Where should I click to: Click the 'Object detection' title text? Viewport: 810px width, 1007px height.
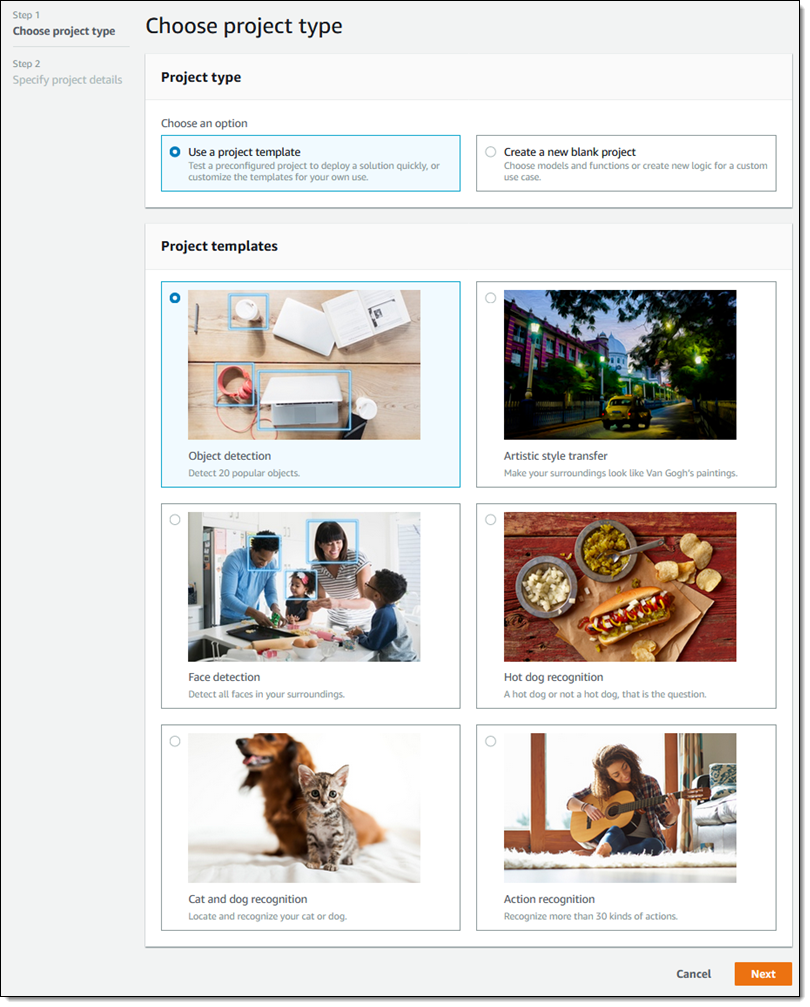tap(229, 456)
